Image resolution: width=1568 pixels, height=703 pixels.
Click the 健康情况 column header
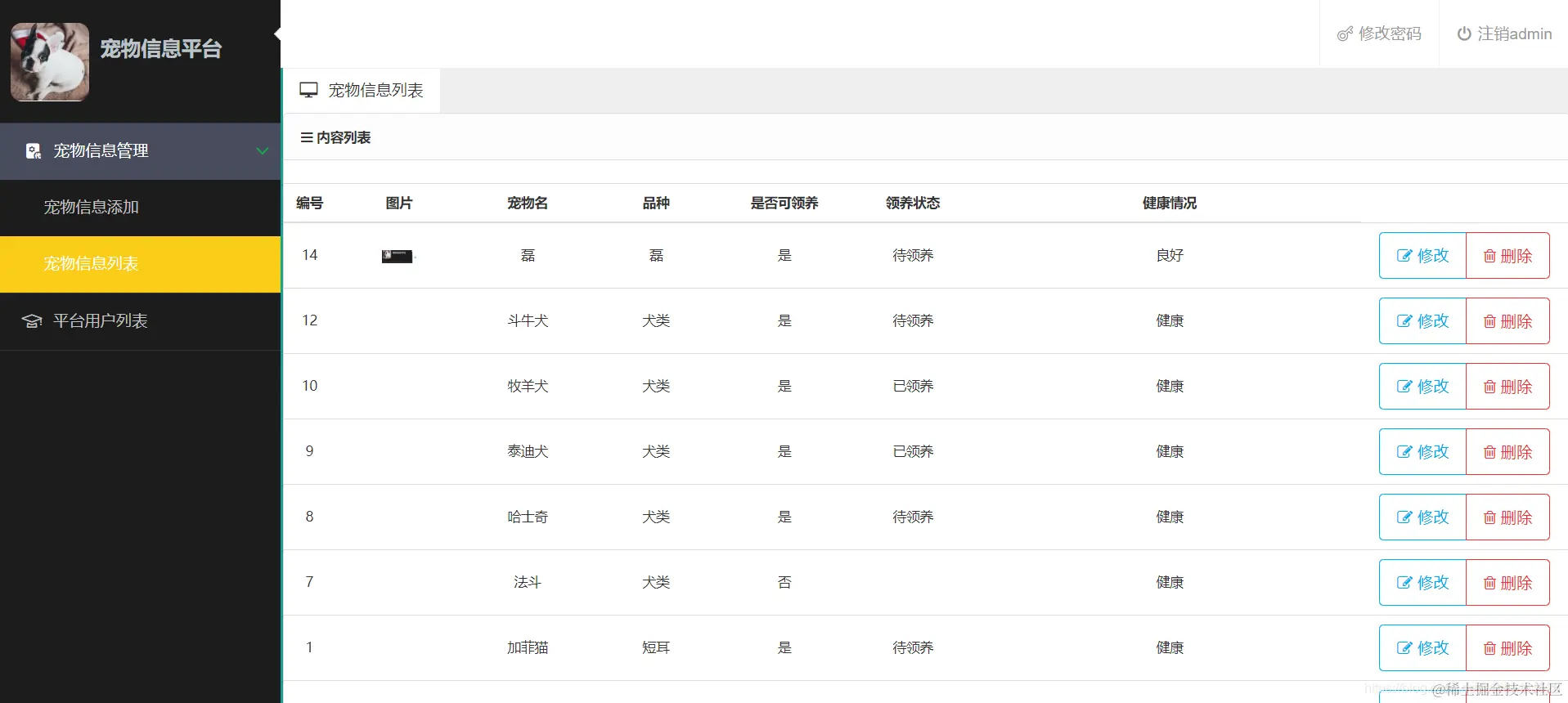point(1170,203)
